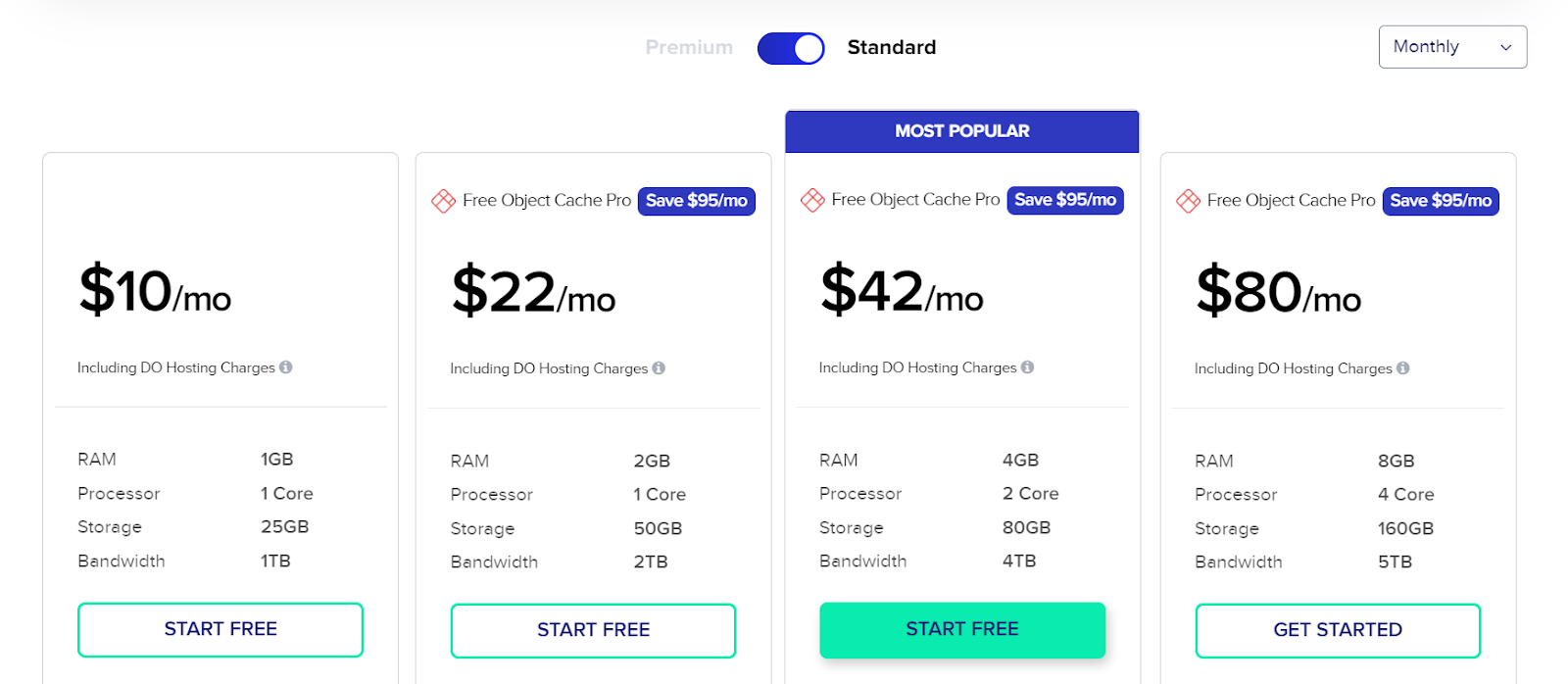Viewport: 1568px width, 684px height.
Task: Click info icon in the $80/mo plan
Action: coord(1403,368)
